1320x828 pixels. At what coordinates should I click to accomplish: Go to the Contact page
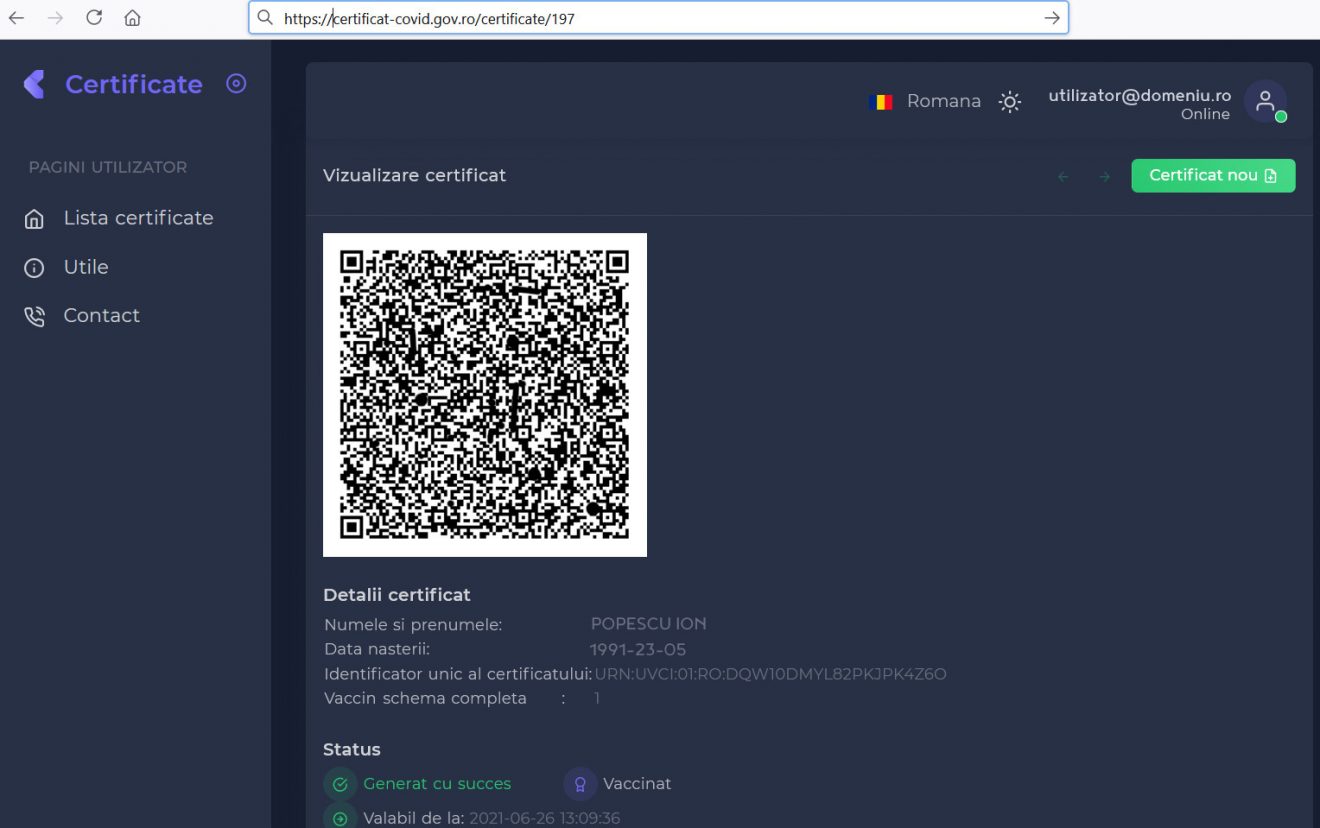(x=101, y=316)
